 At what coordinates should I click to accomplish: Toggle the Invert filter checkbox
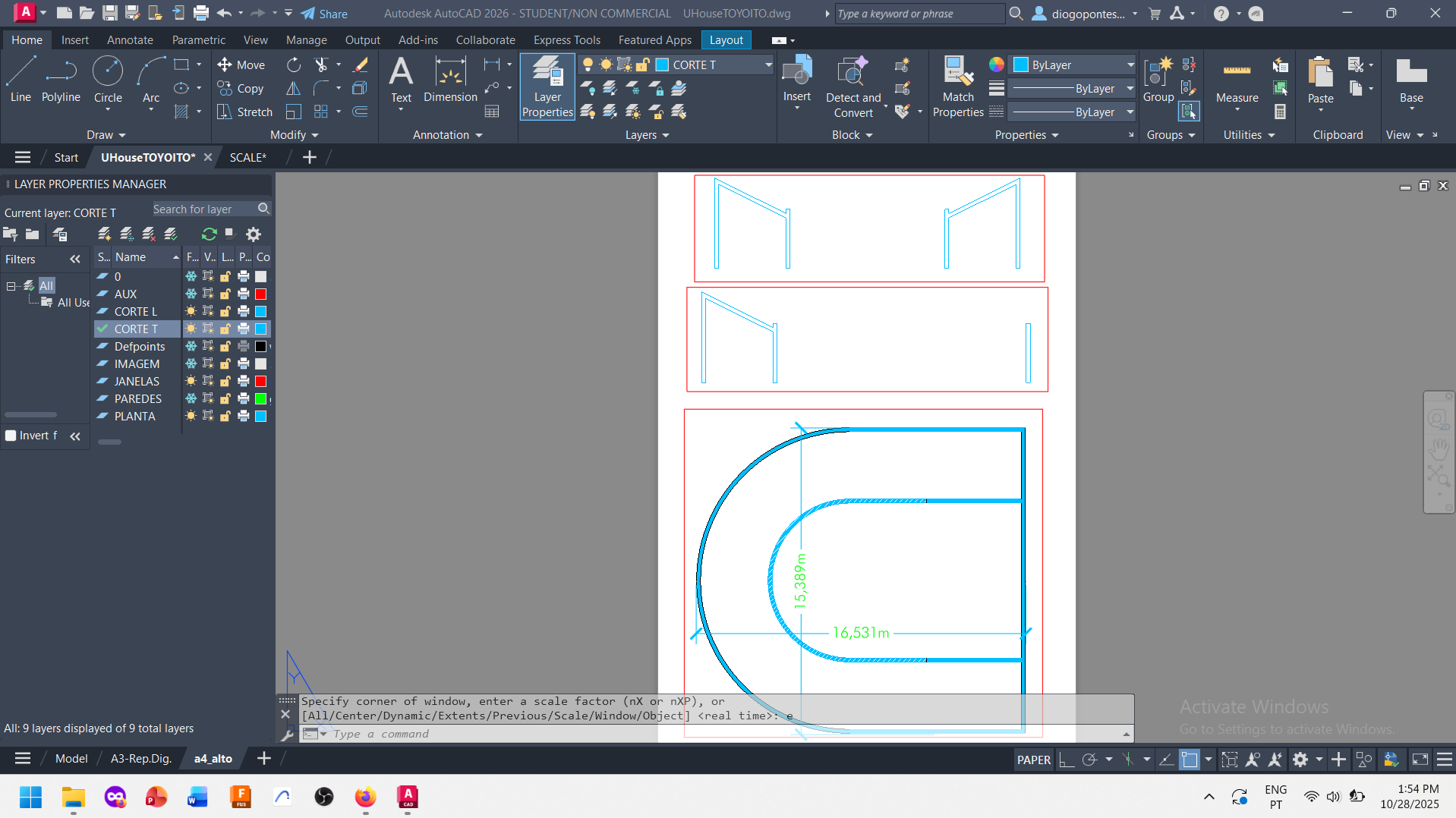(x=11, y=436)
